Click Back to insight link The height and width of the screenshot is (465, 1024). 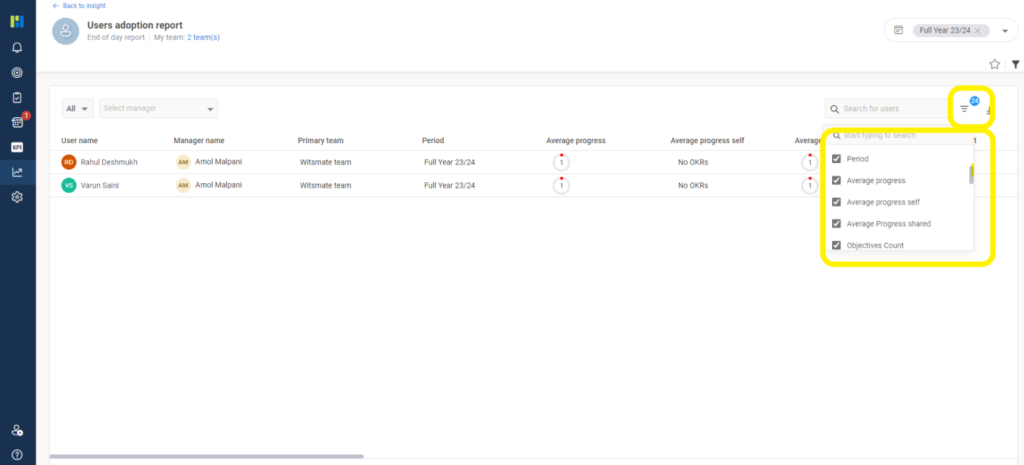pyautogui.click(x=79, y=5)
